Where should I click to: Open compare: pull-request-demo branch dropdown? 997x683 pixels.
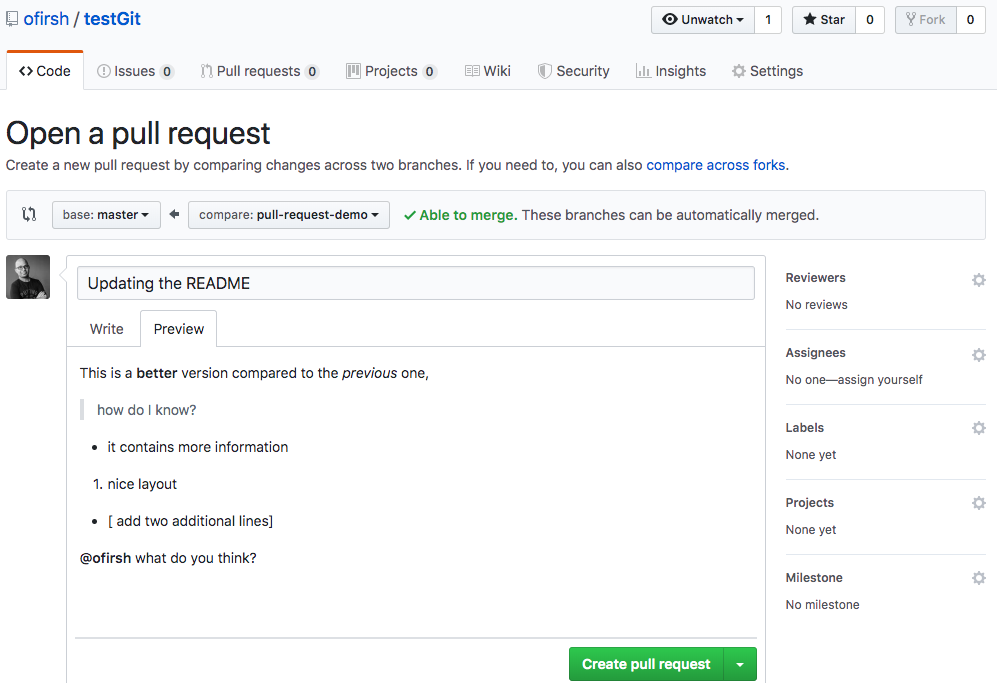(288, 215)
